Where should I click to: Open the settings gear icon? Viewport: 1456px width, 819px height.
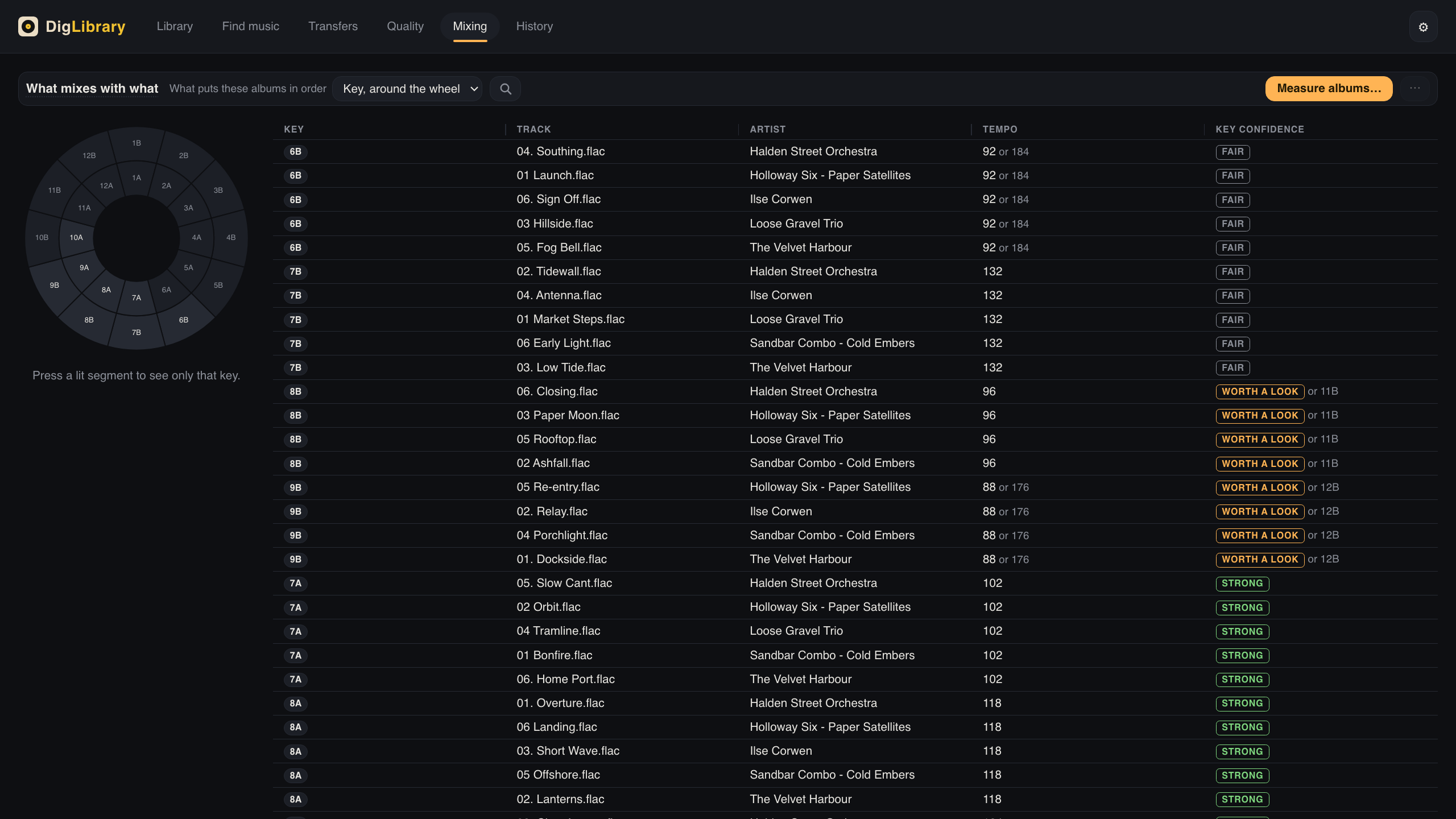[x=1423, y=27]
